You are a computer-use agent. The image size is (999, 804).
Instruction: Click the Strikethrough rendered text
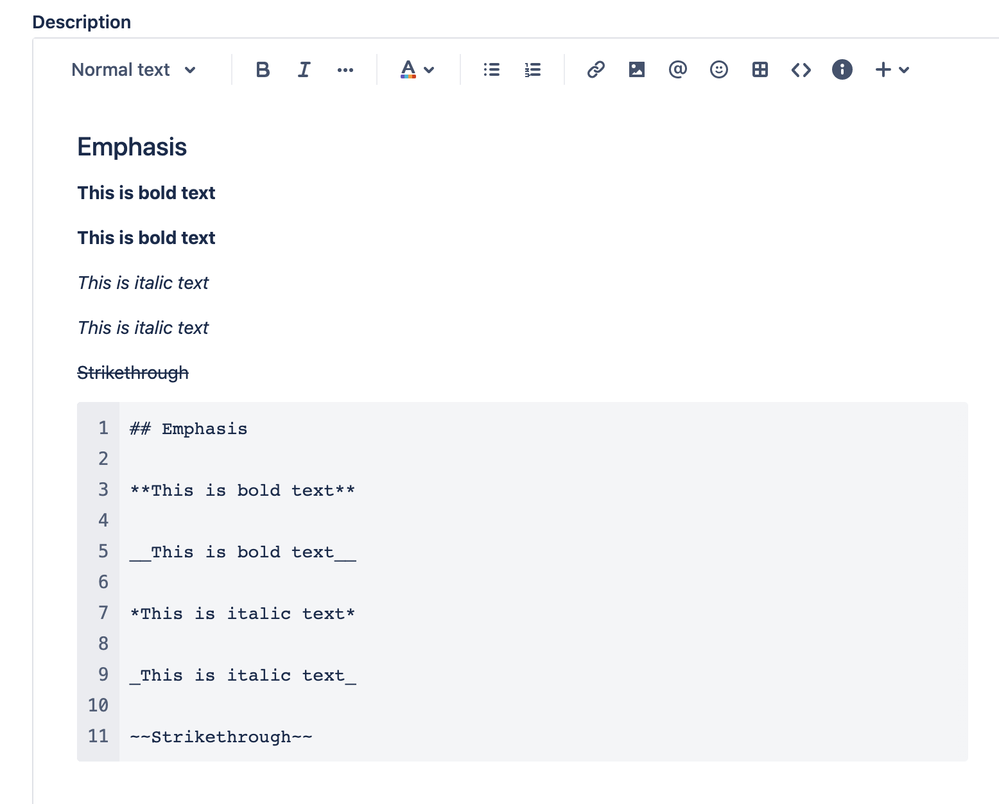(x=133, y=373)
